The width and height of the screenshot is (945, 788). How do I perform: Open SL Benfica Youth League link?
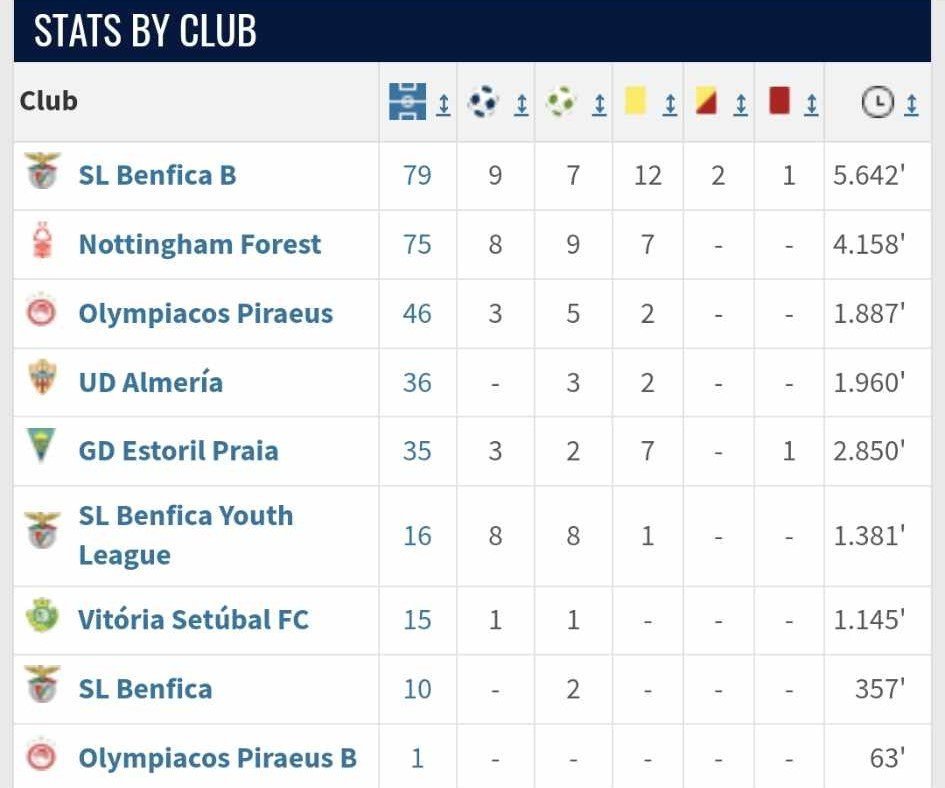186,535
